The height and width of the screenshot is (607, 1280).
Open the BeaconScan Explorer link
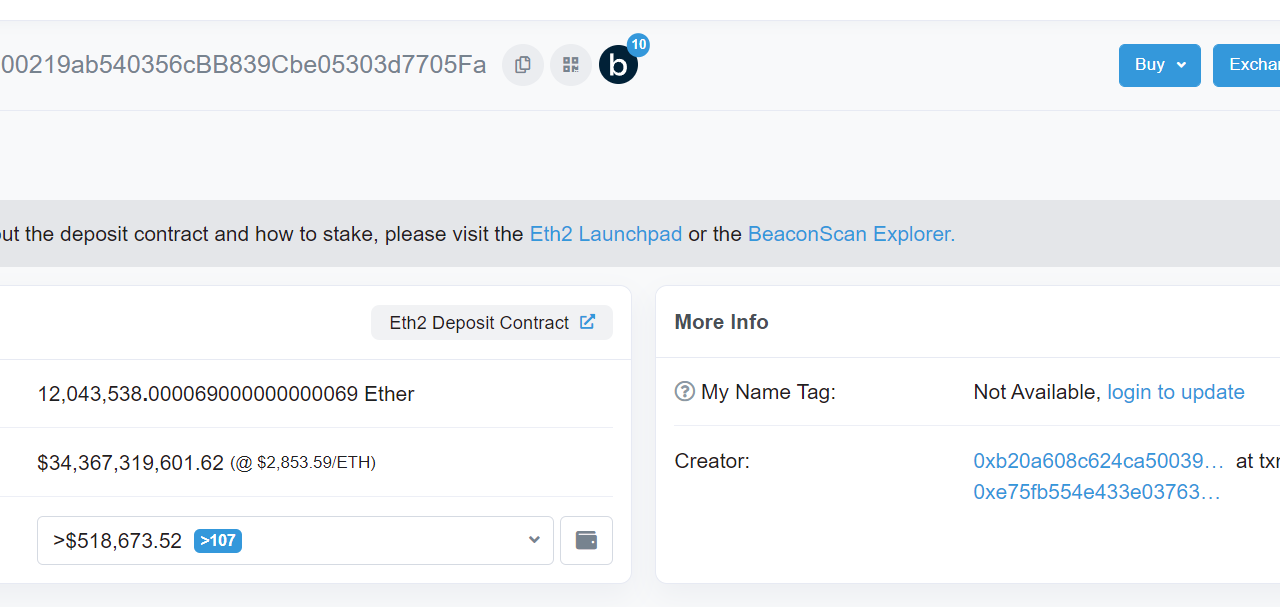(850, 233)
